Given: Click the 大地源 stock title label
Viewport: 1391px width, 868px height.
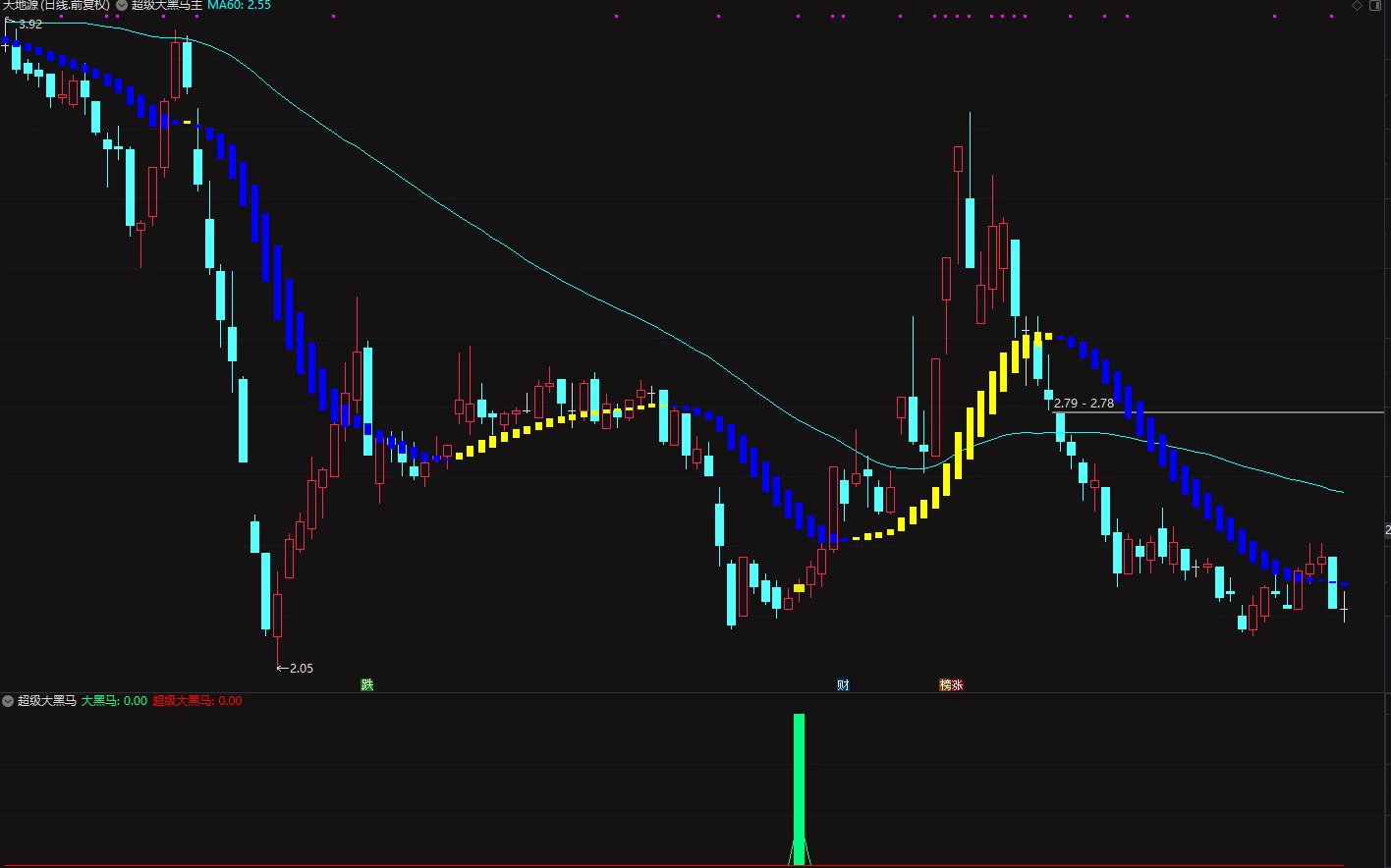Looking at the screenshot, I should 55,6.
